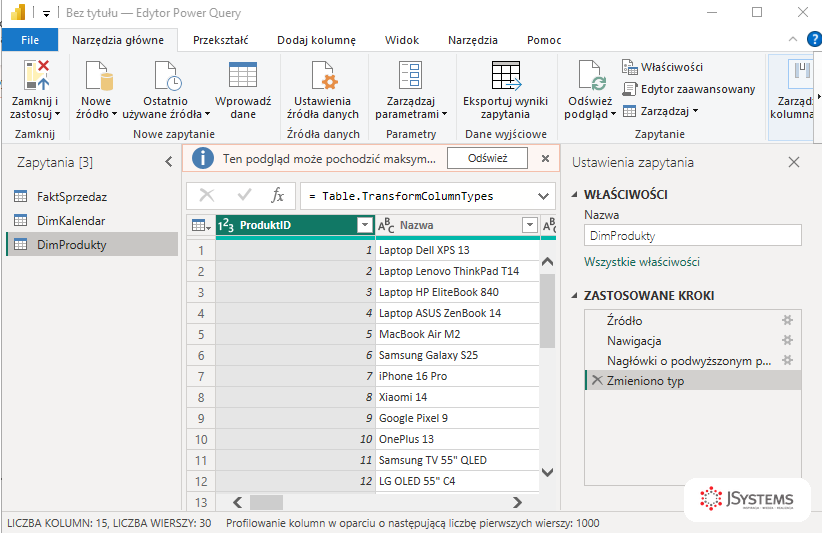Click Zarządzaj parametrami icon

click(410, 75)
